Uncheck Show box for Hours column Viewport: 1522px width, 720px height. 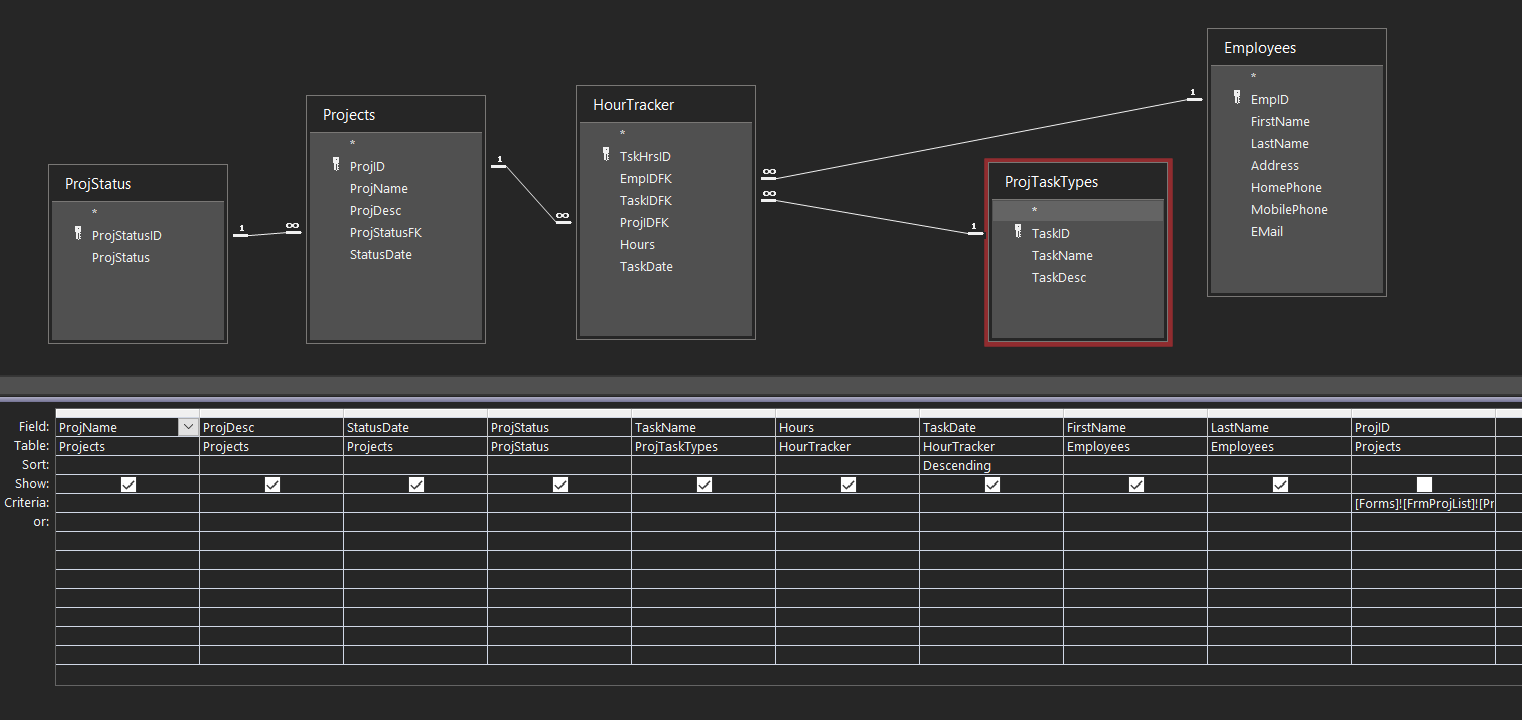click(x=848, y=484)
